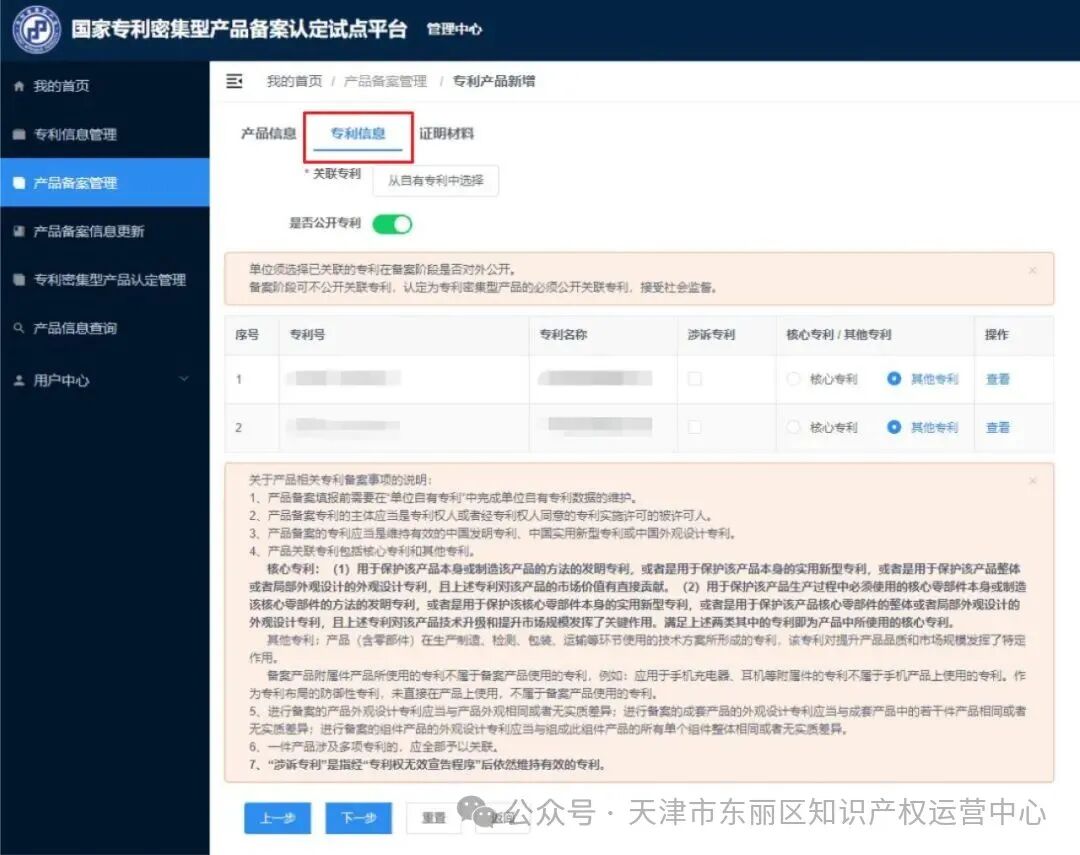
Task: Click the platform logo in the header
Action: click(36, 29)
